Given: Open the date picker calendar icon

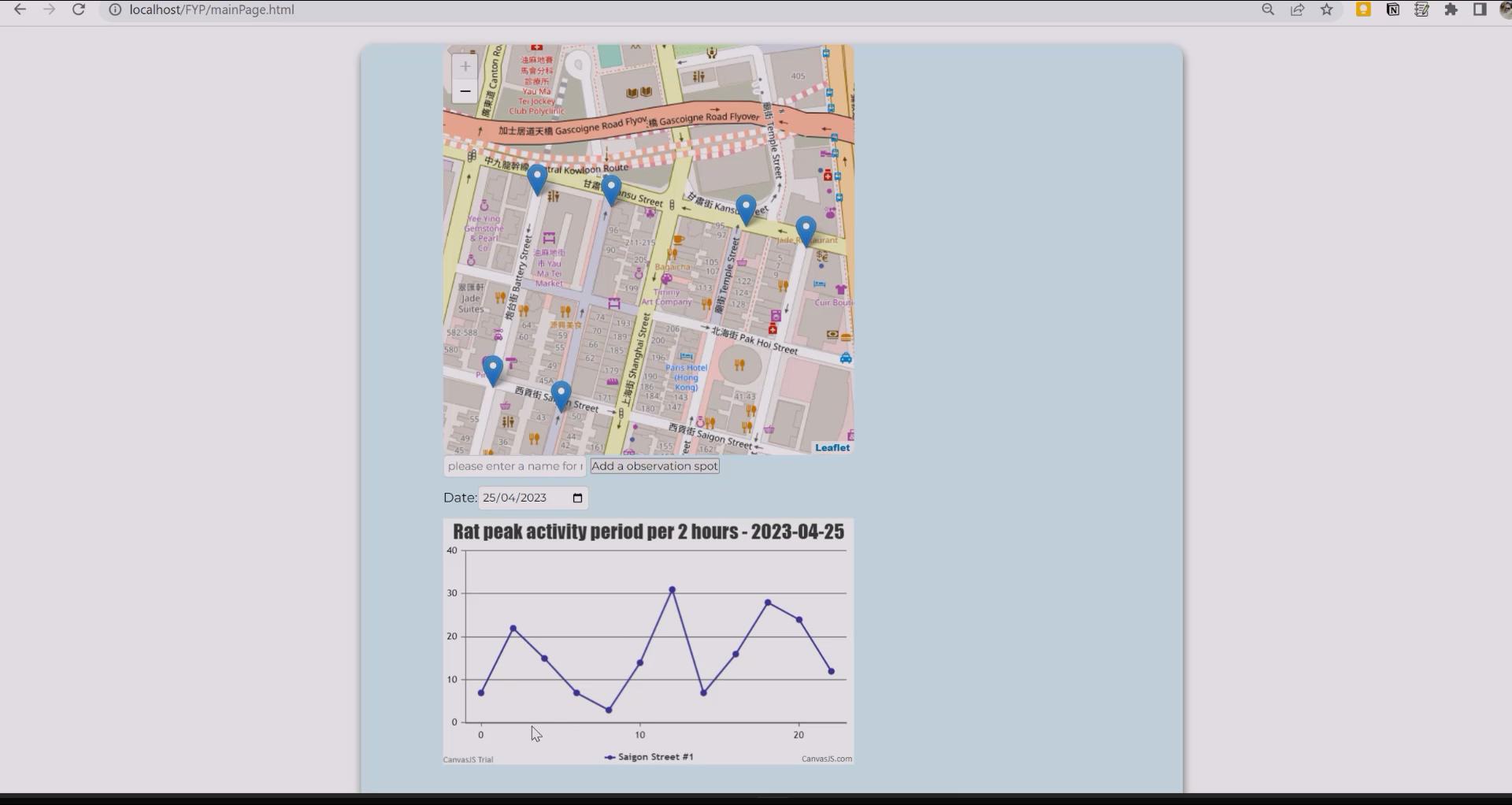Looking at the screenshot, I should 577,498.
